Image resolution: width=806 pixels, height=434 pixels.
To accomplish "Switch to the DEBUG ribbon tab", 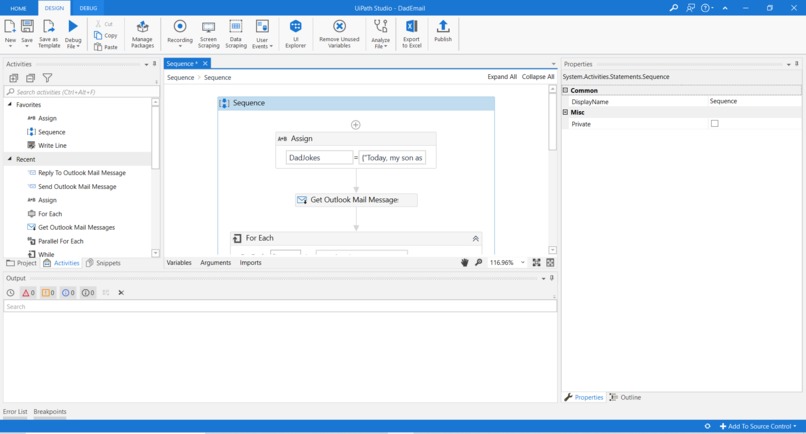I will tap(88, 8).
